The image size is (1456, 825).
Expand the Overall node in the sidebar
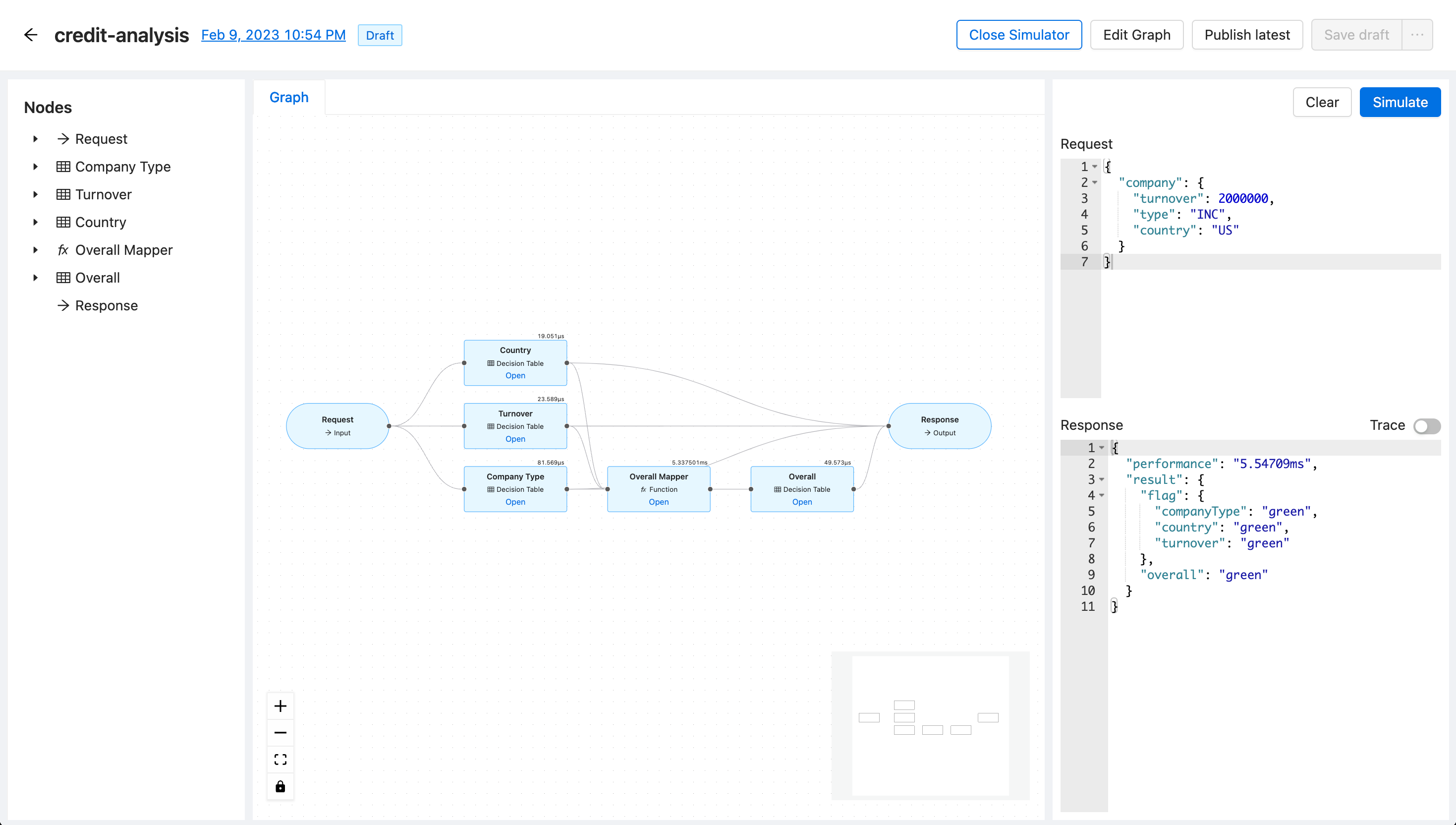[36, 278]
